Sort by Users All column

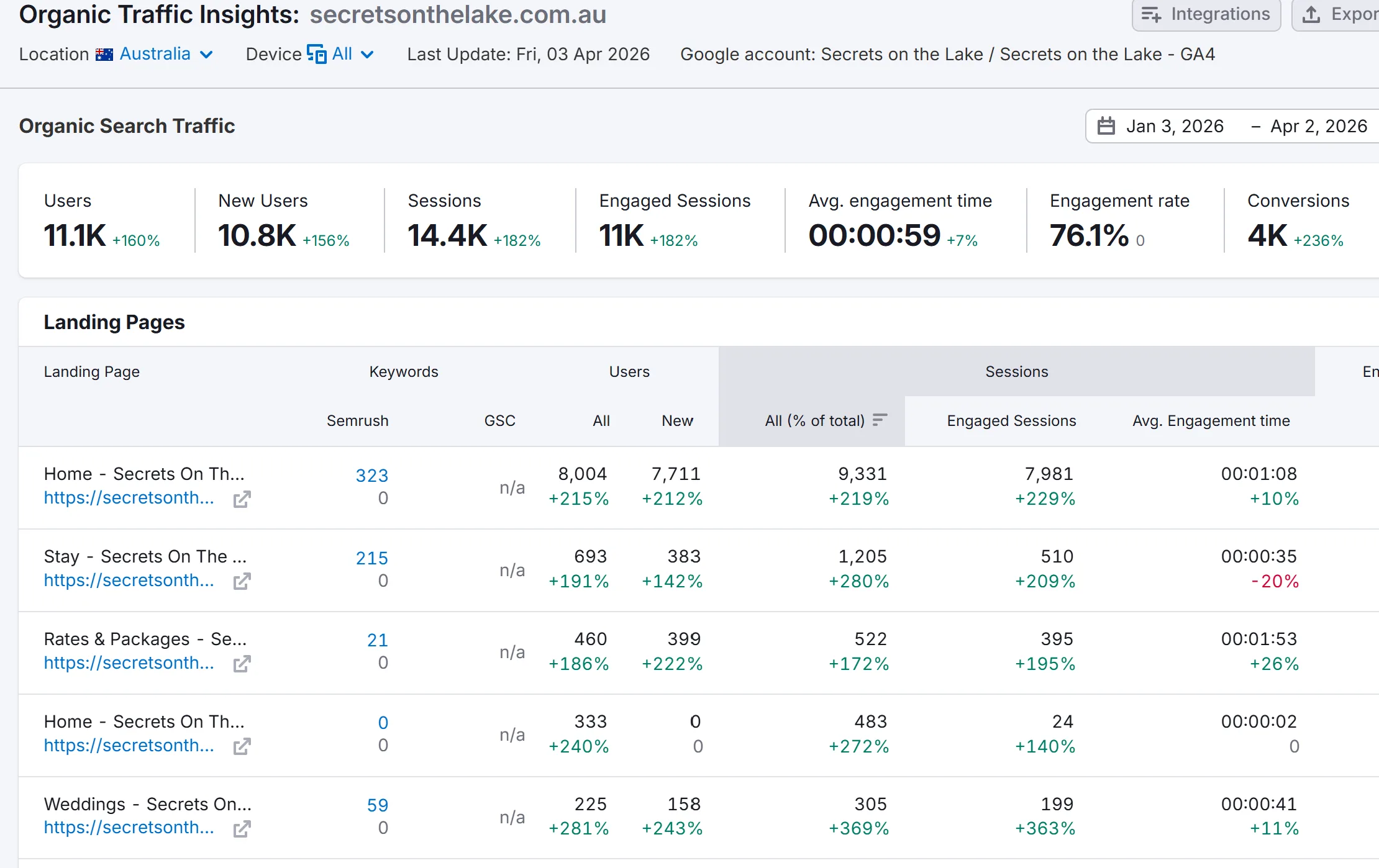(601, 421)
